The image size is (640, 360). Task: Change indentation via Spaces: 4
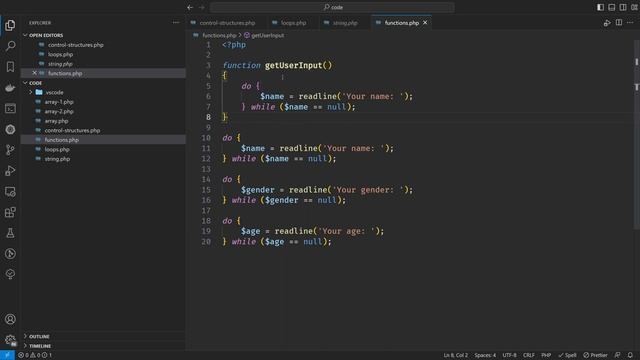[485, 355]
